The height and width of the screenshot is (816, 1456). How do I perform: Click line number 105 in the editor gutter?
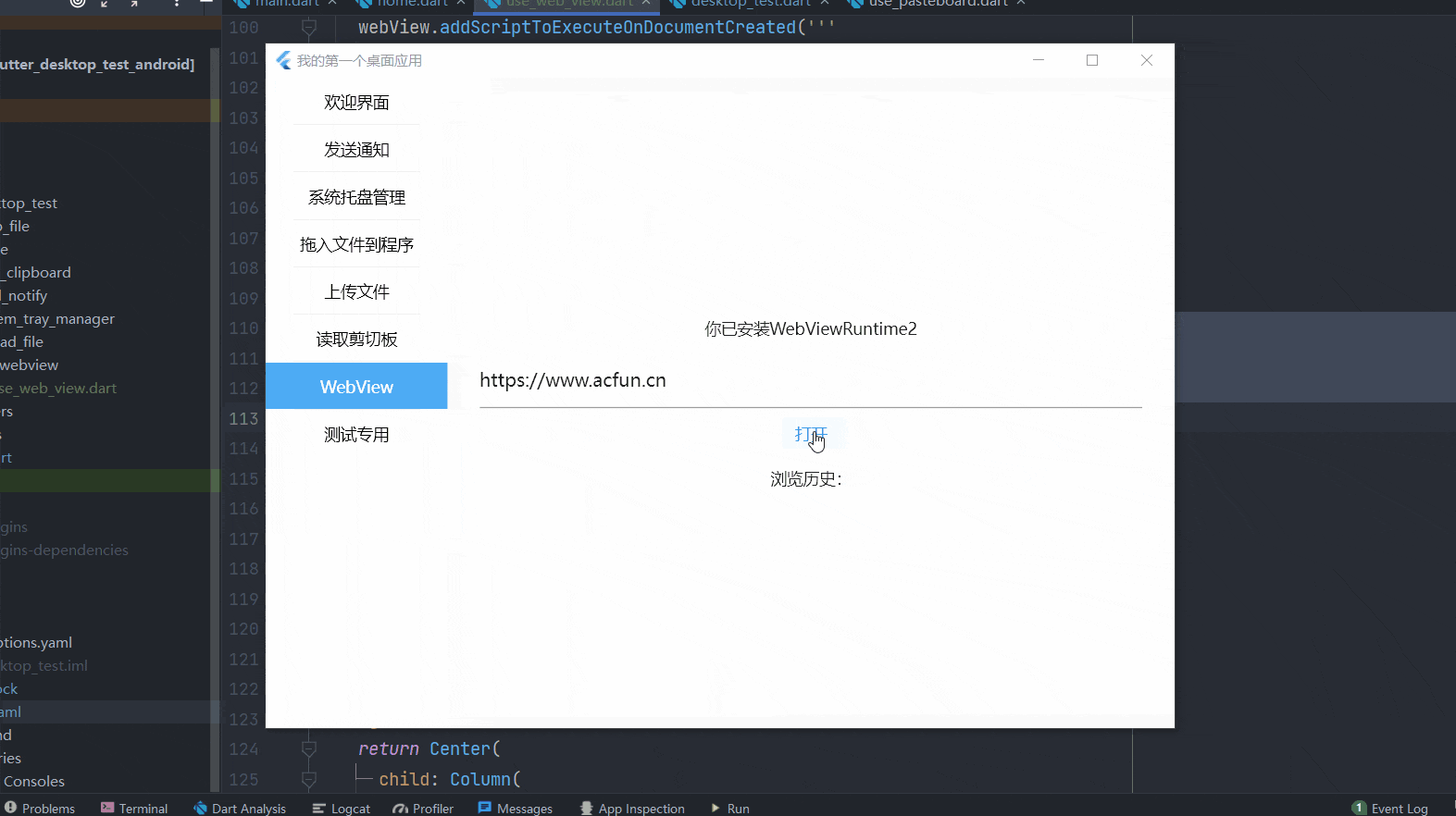click(x=243, y=178)
